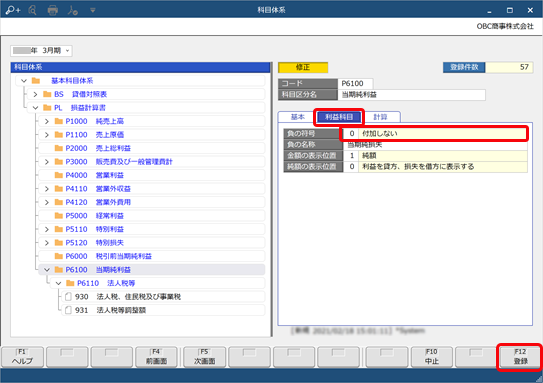Screen dimensions: 543x383
Task: Click the F10 中止 button
Action: (431, 357)
